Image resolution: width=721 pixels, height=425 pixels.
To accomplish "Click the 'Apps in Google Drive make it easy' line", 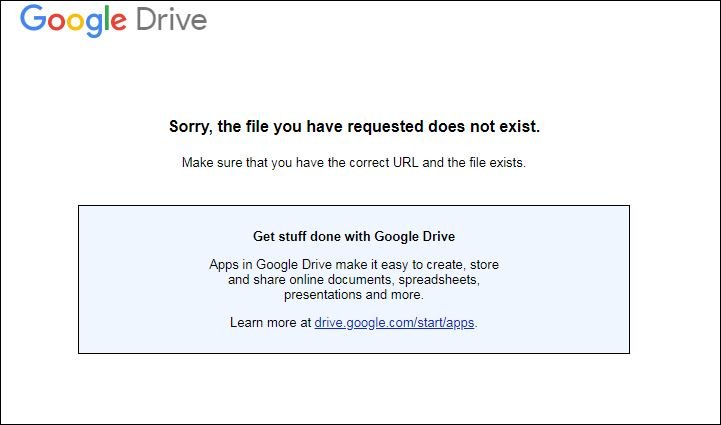I will [354, 264].
